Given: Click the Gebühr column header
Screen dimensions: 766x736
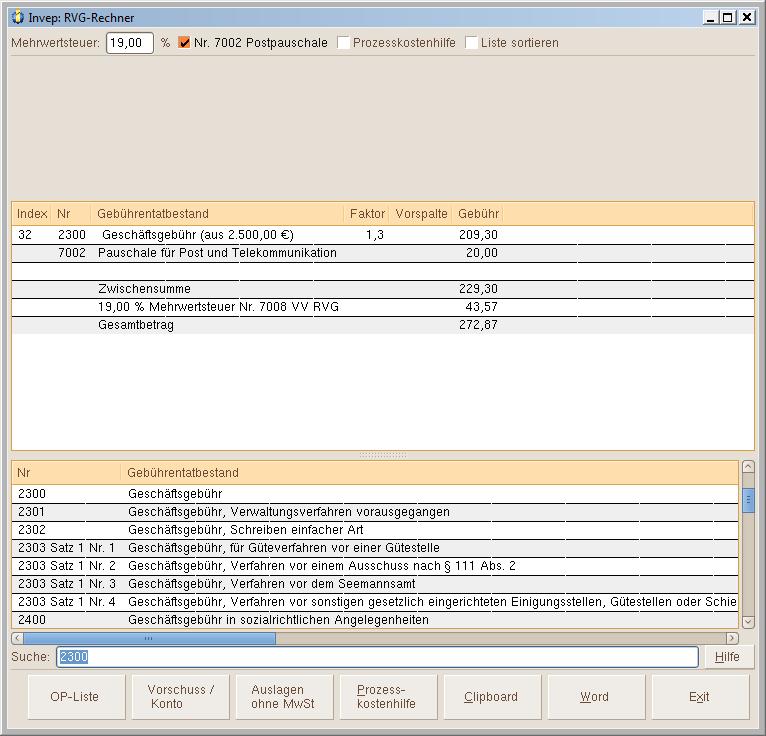Looking at the screenshot, I should coord(478,213).
